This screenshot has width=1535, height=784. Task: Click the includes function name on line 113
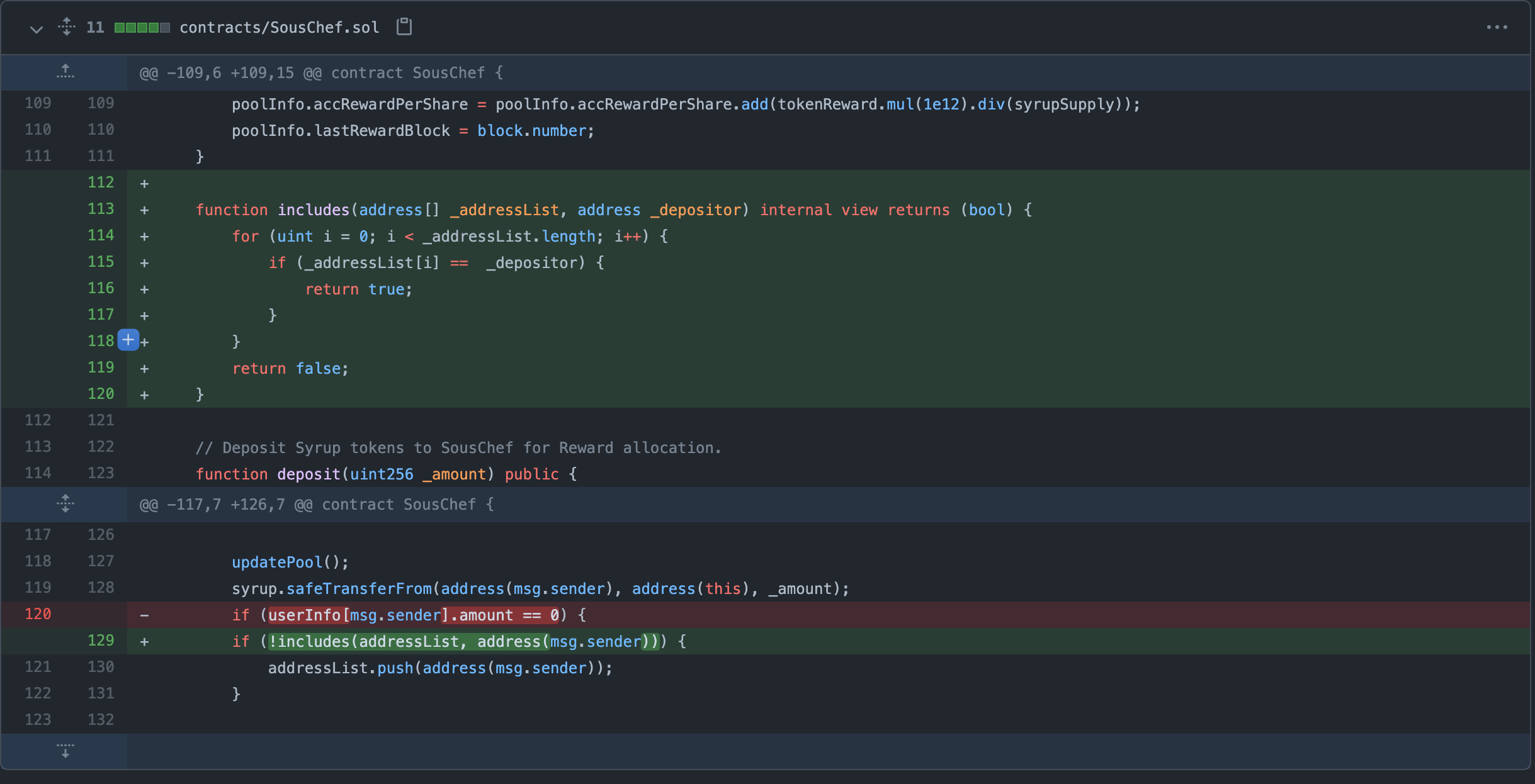tap(313, 210)
